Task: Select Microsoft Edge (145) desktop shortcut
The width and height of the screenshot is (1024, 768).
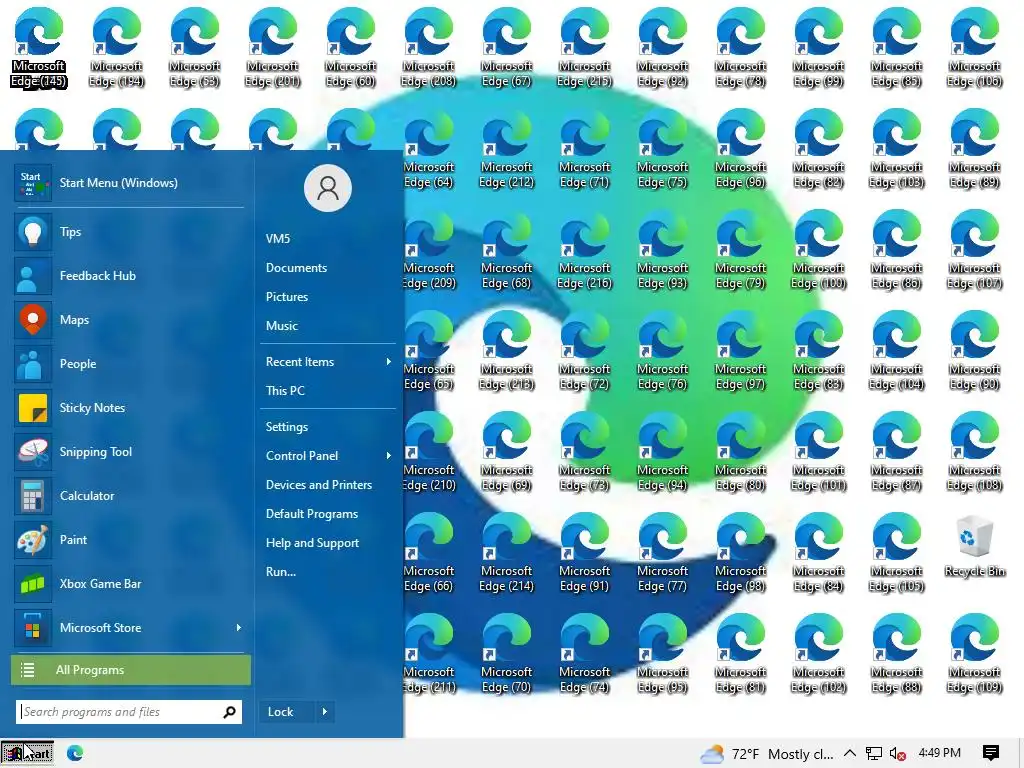Action: (39, 47)
